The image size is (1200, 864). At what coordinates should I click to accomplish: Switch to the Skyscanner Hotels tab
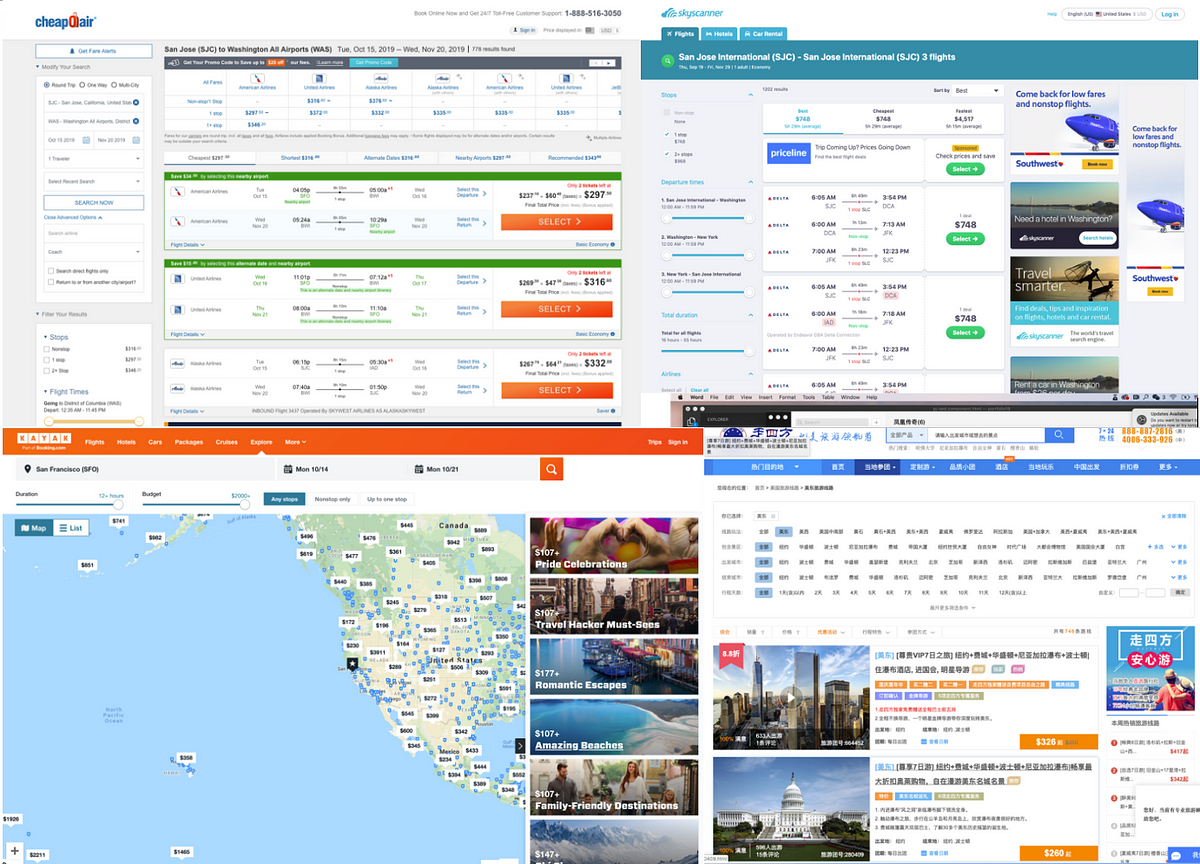point(718,33)
